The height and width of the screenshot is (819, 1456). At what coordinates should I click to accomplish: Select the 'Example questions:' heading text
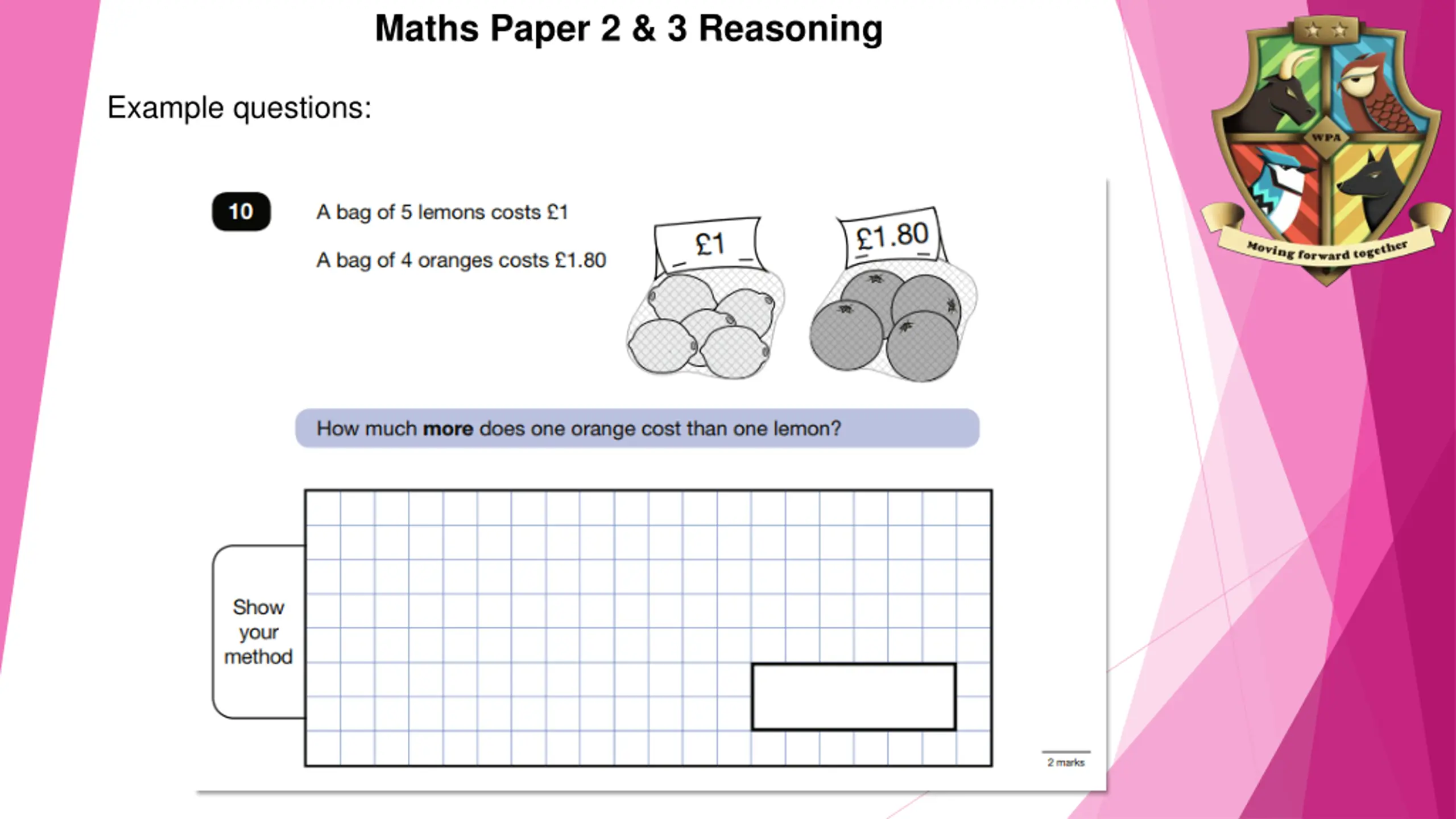(x=239, y=107)
